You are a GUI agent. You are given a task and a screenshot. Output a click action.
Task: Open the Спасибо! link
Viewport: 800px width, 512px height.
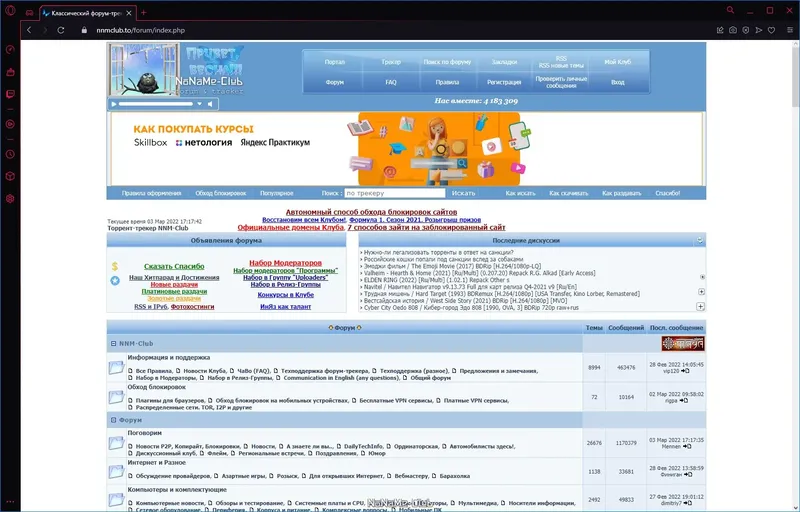667,193
